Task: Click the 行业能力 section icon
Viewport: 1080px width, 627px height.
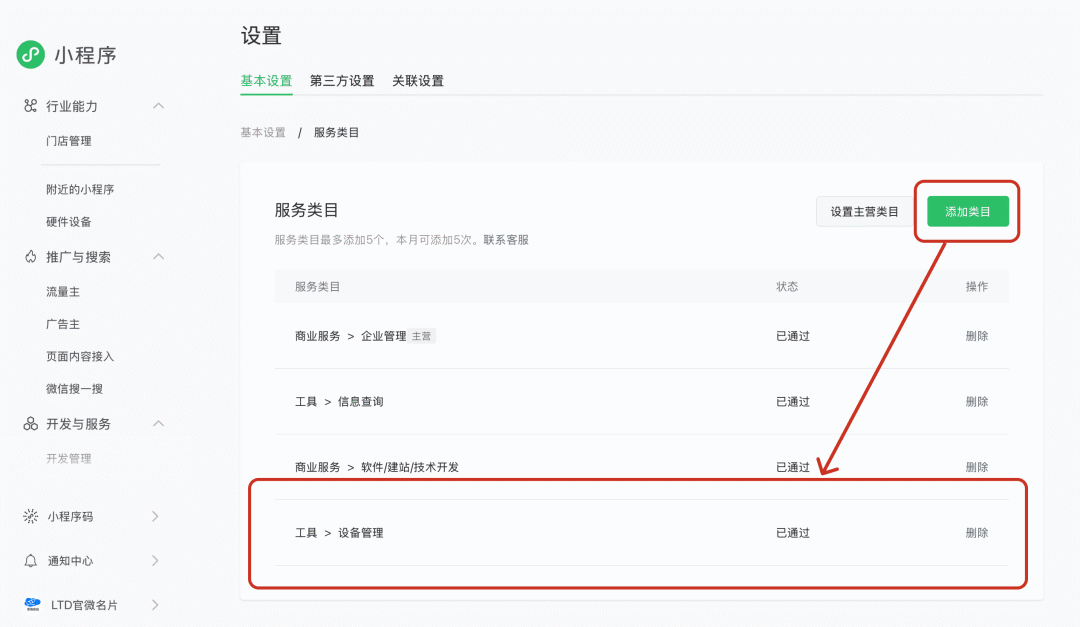Action: tap(30, 106)
